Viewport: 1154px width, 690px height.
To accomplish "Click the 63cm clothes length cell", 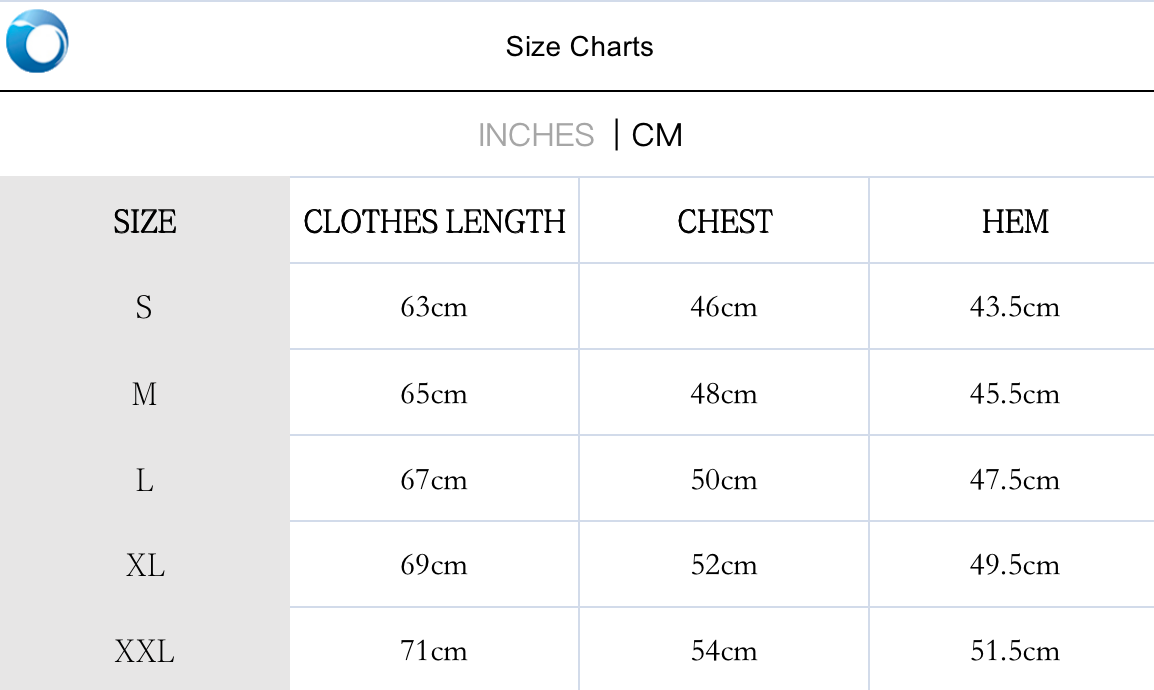I will [x=434, y=307].
